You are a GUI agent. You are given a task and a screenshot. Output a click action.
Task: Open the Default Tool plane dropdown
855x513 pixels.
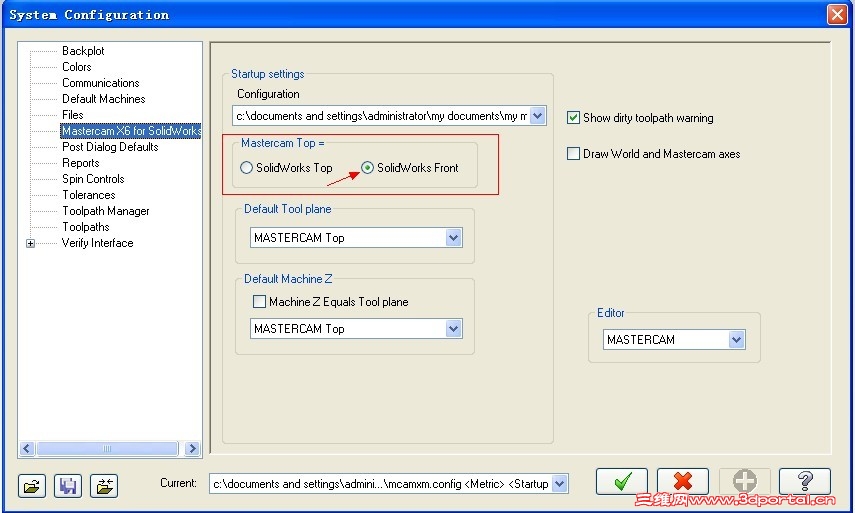[454, 238]
